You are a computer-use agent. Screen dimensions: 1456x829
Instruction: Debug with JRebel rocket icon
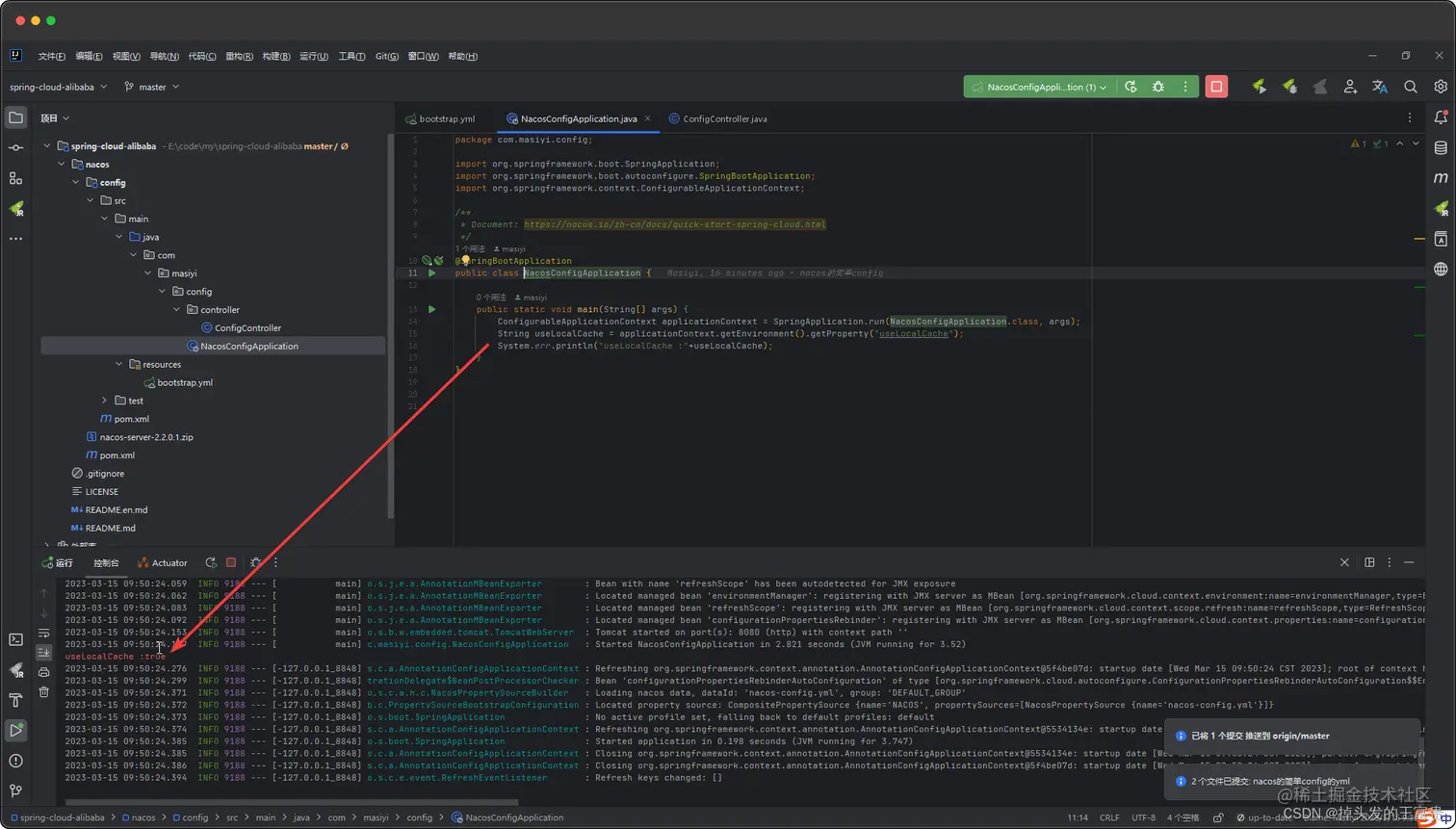point(1289,87)
